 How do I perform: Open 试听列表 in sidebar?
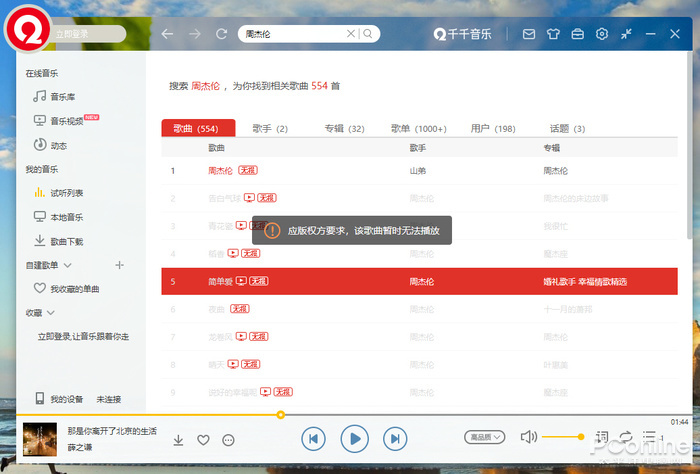[58, 193]
